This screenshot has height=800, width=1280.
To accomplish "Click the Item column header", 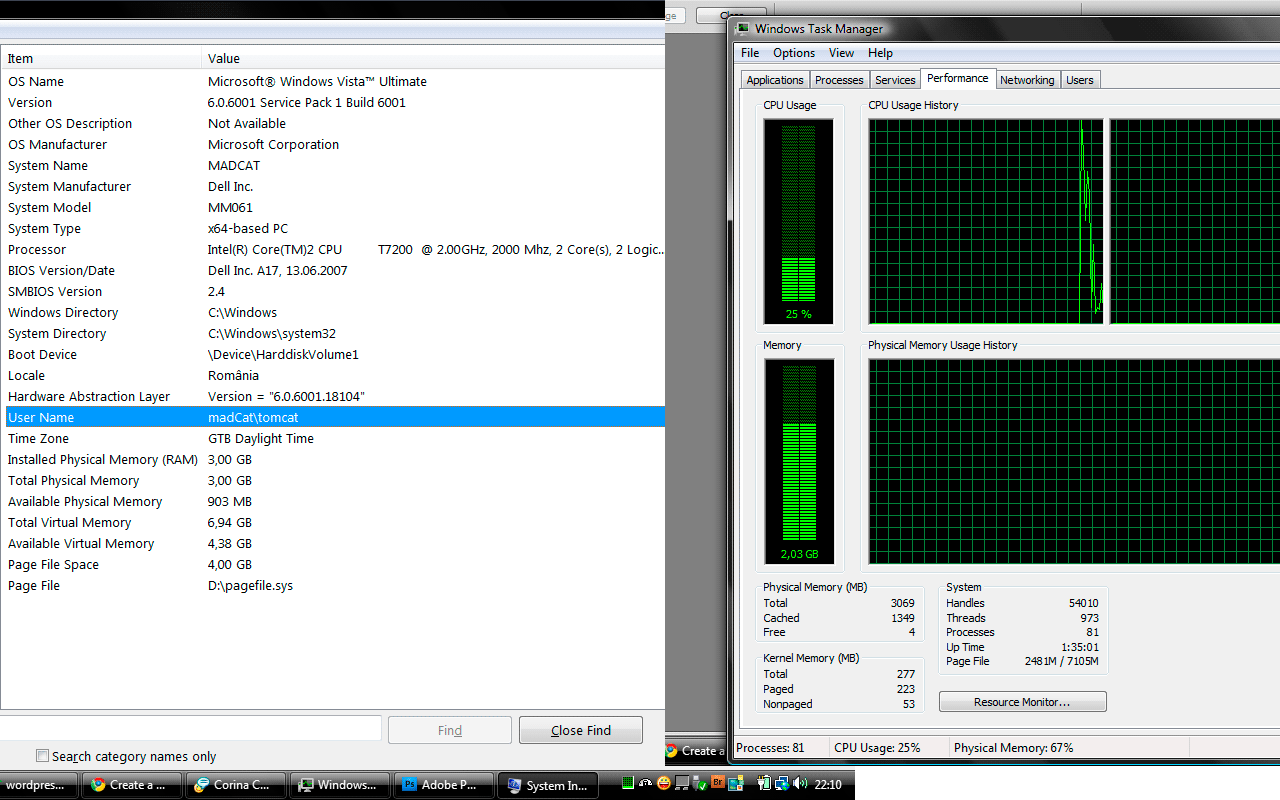I will [x=100, y=58].
